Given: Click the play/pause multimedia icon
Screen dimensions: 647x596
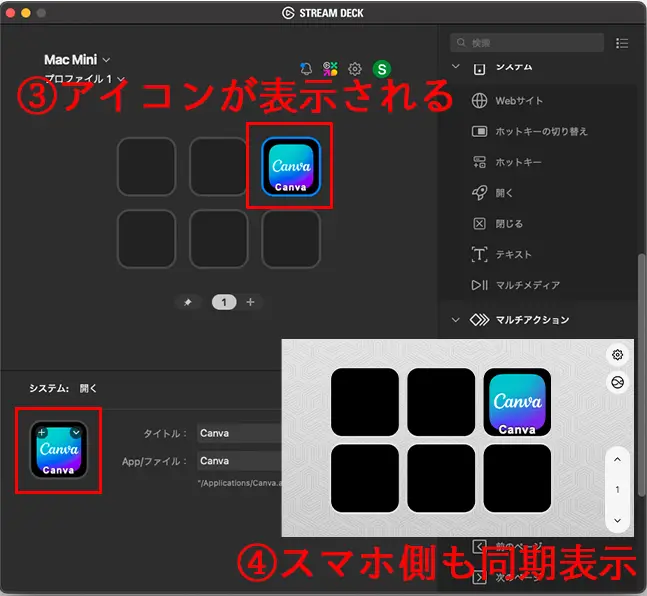Looking at the screenshot, I should (x=479, y=285).
